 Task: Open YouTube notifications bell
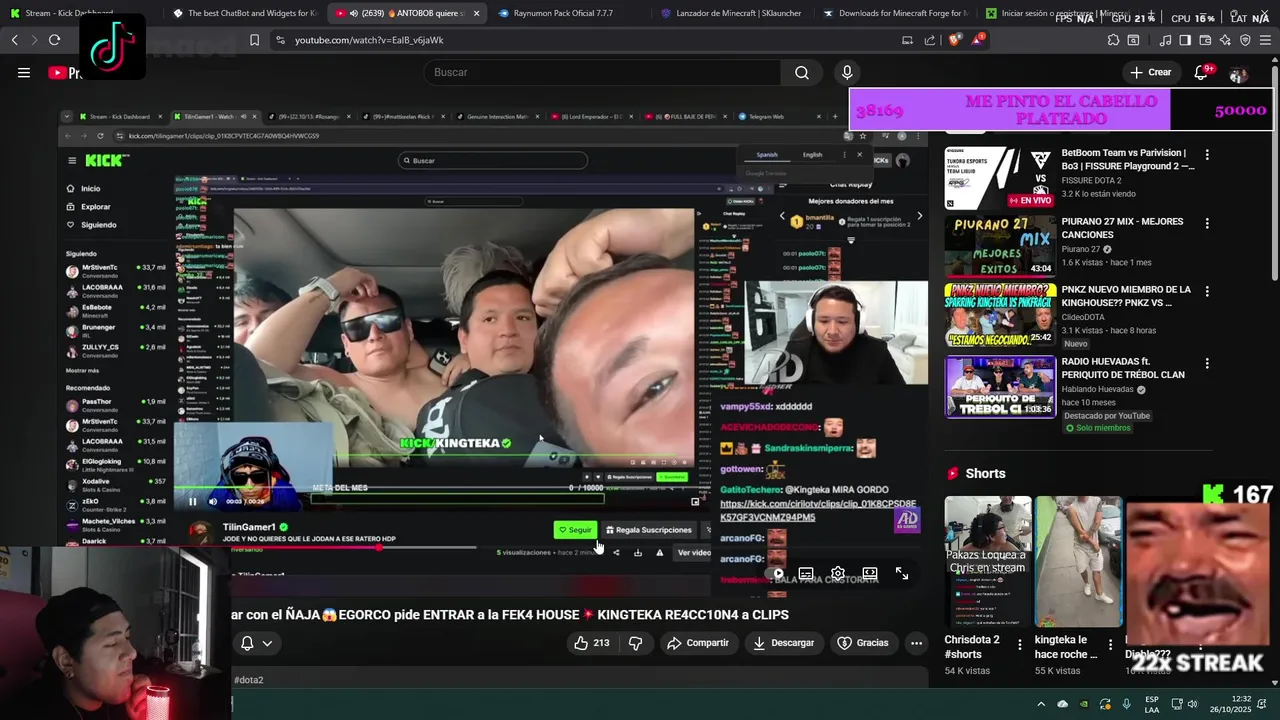tap(1202, 72)
